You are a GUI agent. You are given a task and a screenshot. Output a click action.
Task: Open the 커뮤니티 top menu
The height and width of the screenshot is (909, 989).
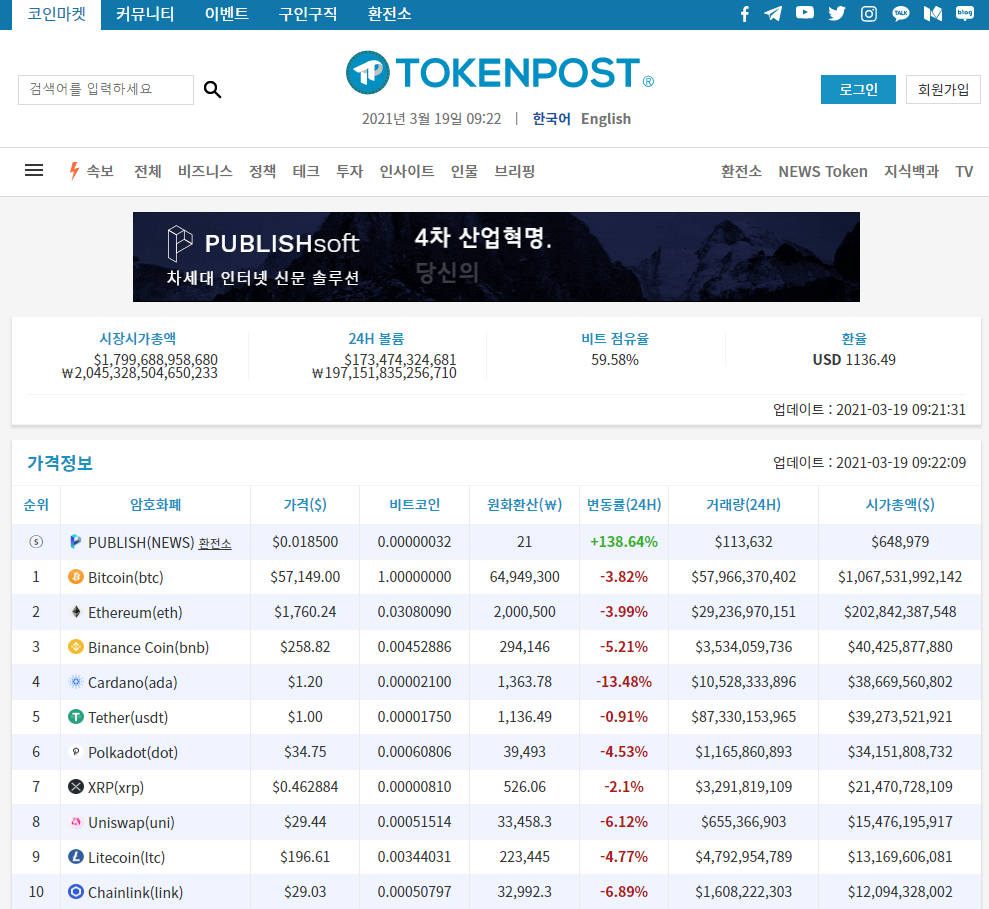tap(145, 14)
